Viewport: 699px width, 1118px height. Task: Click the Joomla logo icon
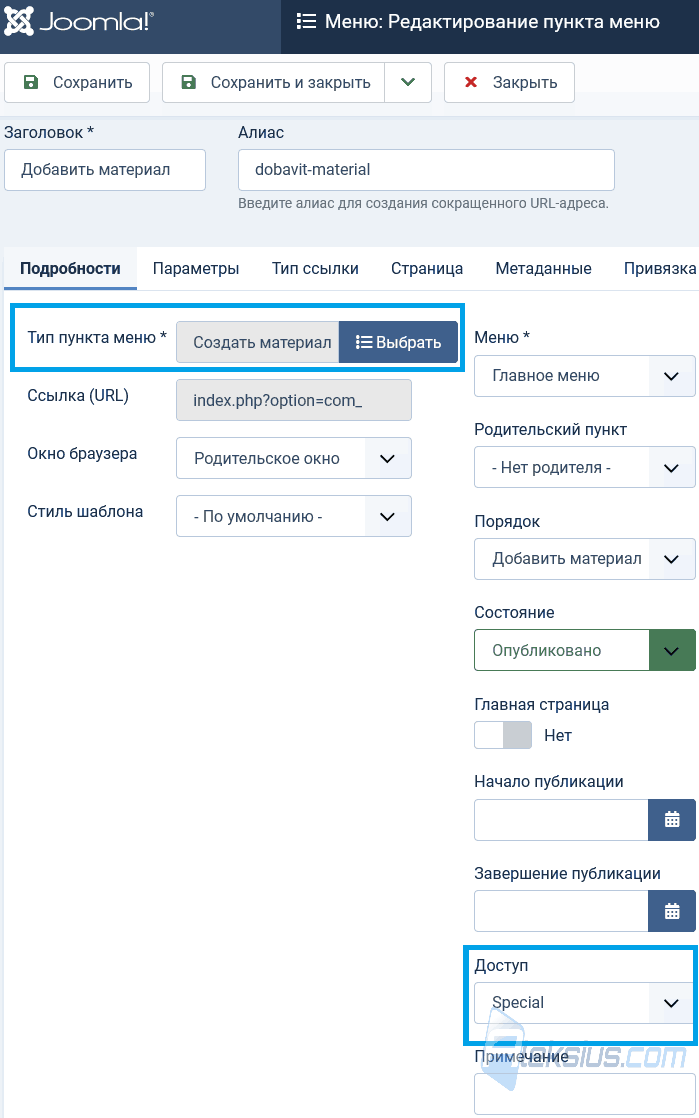click(x=18, y=22)
